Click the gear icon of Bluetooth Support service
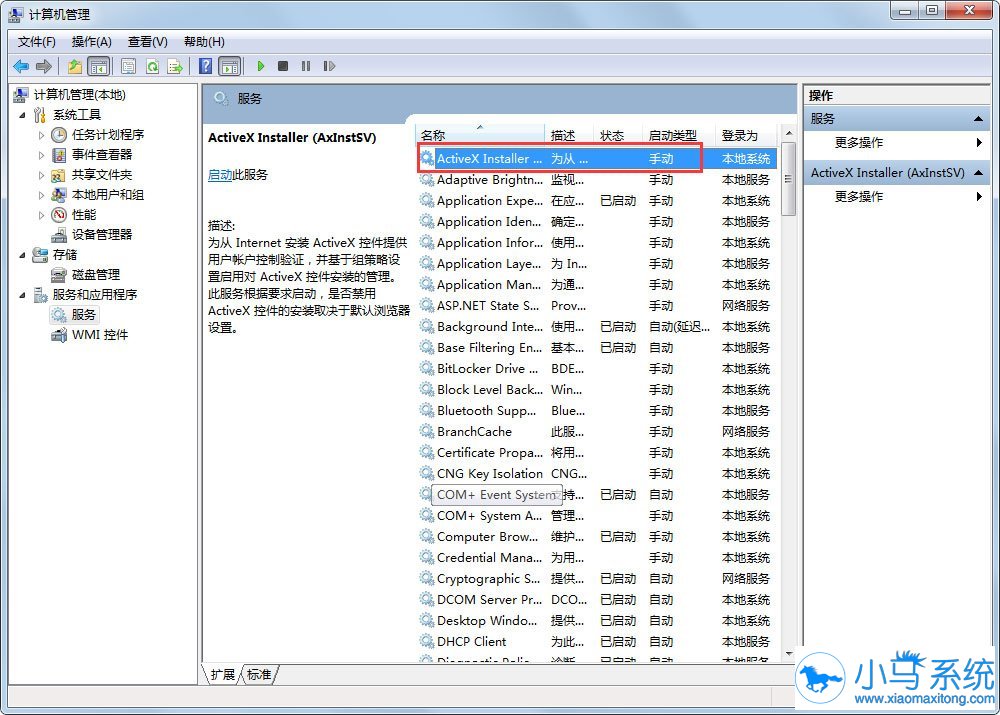 pyautogui.click(x=427, y=410)
